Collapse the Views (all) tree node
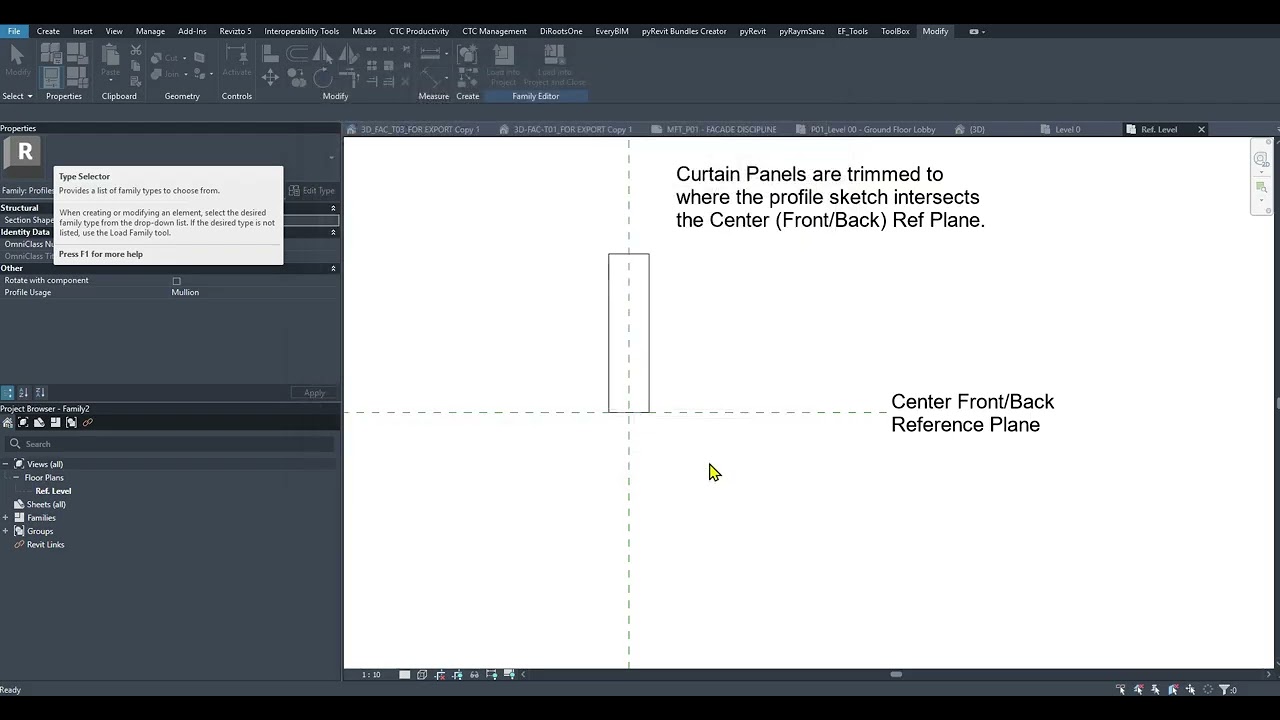The width and height of the screenshot is (1280, 720). tap(6, 464)
